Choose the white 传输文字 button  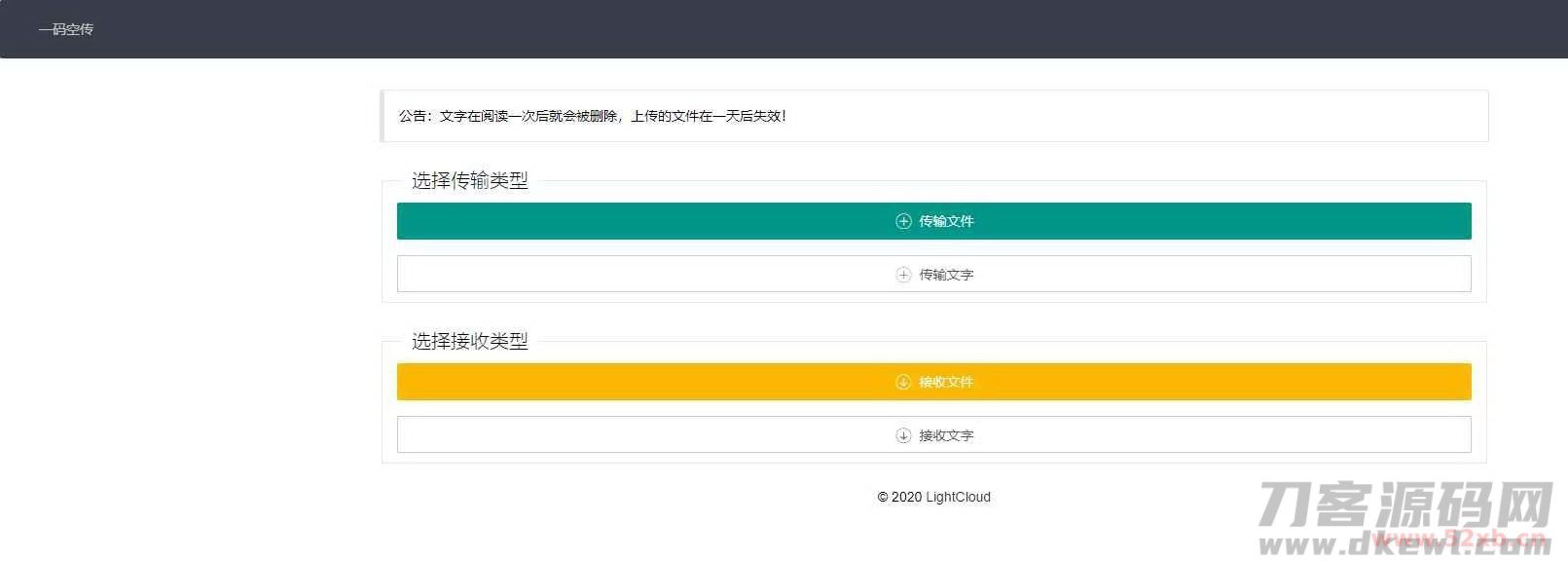point(933,274)
